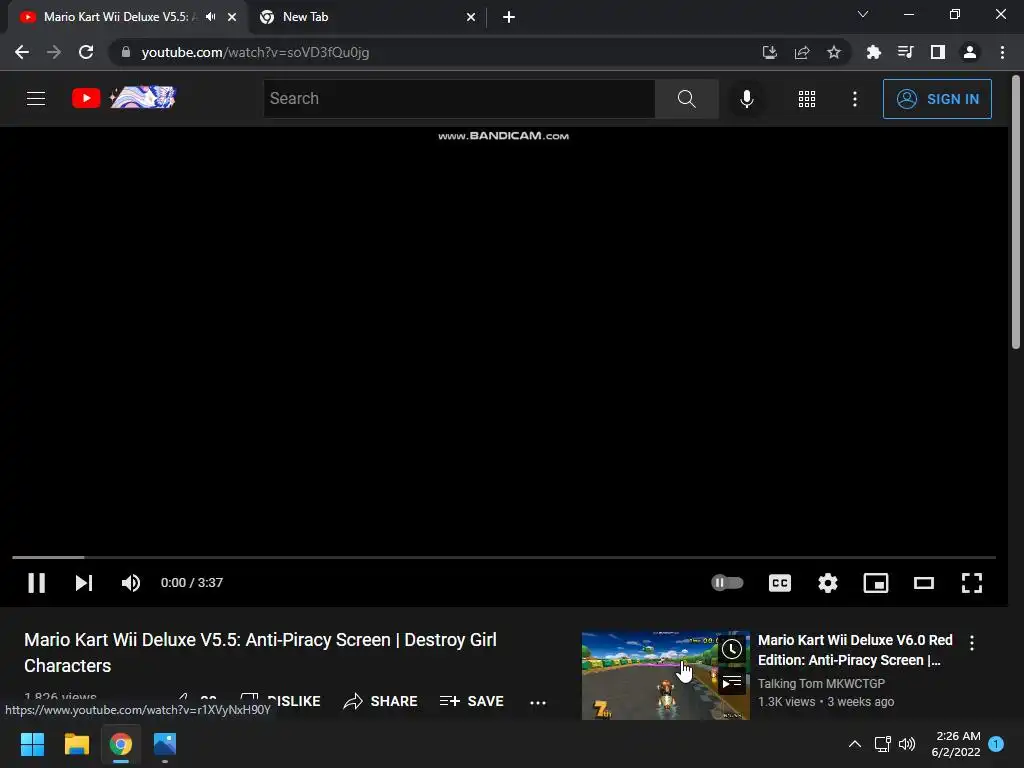Open the Chrome extensions puzzle menu
Image resolution: width=1024 pixels, height=768 pixels.
tap(873, 52)
